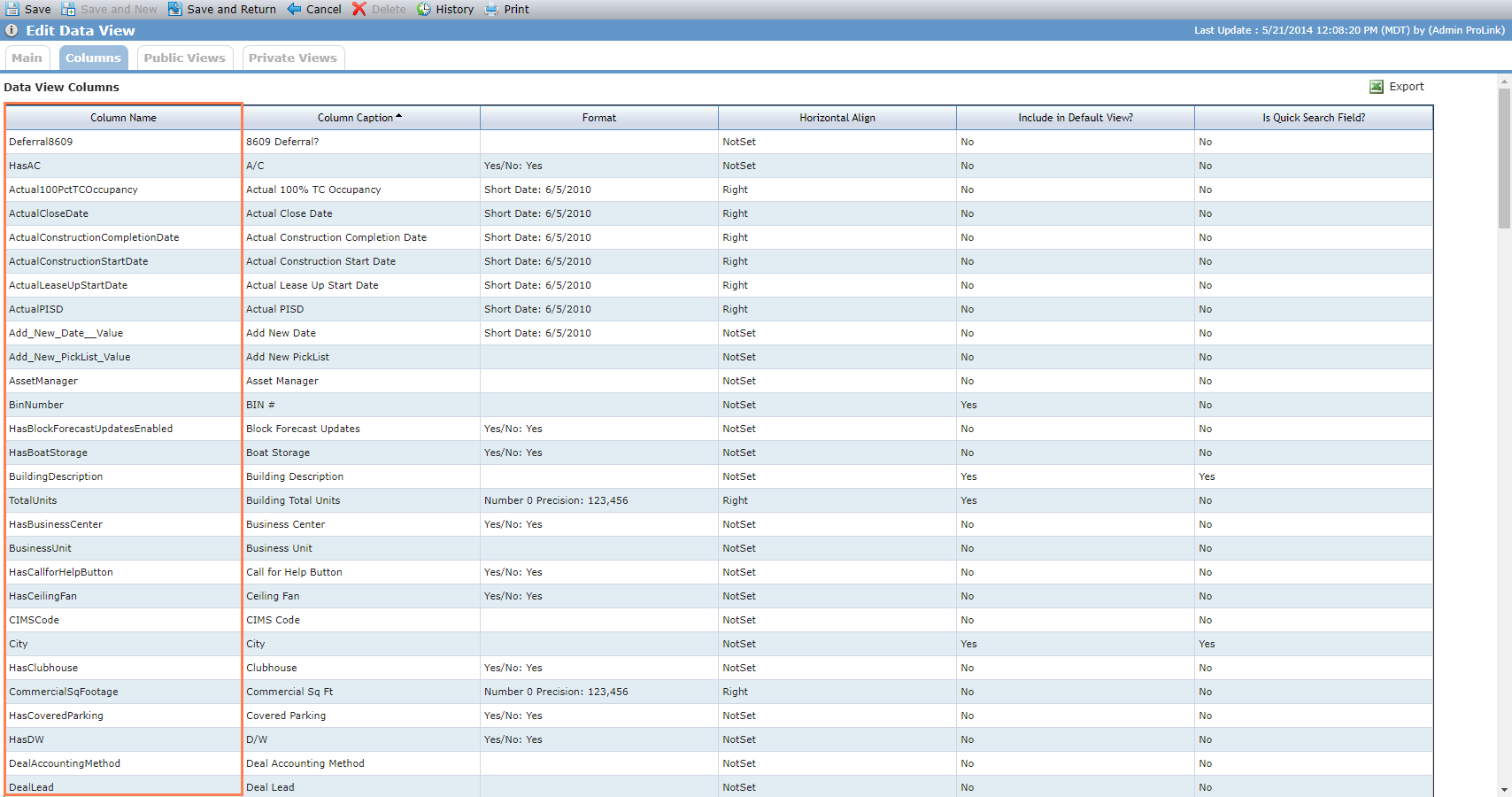Click the scrollbar up arrow
The image size is (1512, 797).
click(x=1504, y=81)
